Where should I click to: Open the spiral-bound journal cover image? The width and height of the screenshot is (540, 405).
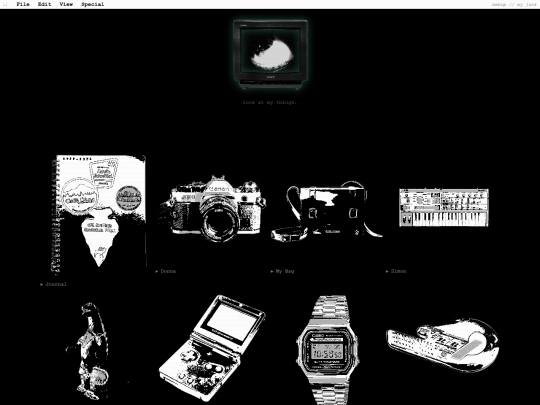98,214
